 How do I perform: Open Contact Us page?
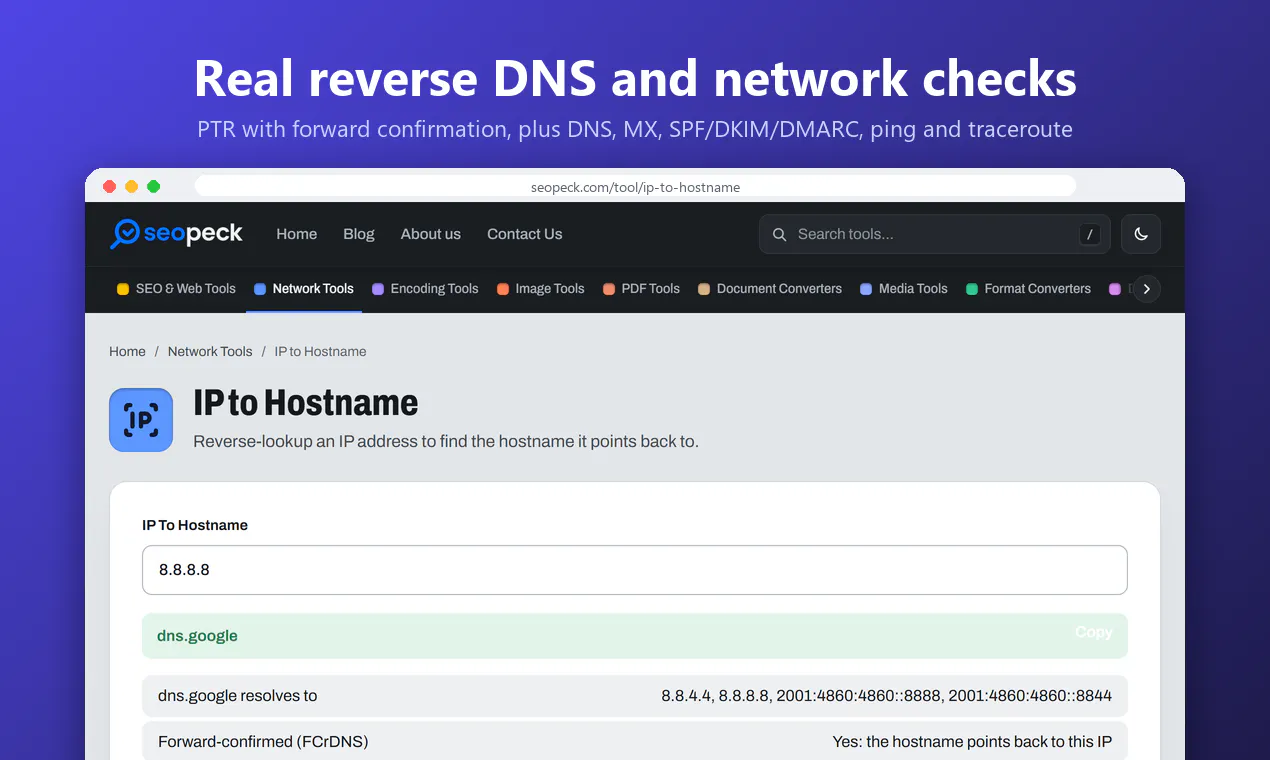coord(525,234)
